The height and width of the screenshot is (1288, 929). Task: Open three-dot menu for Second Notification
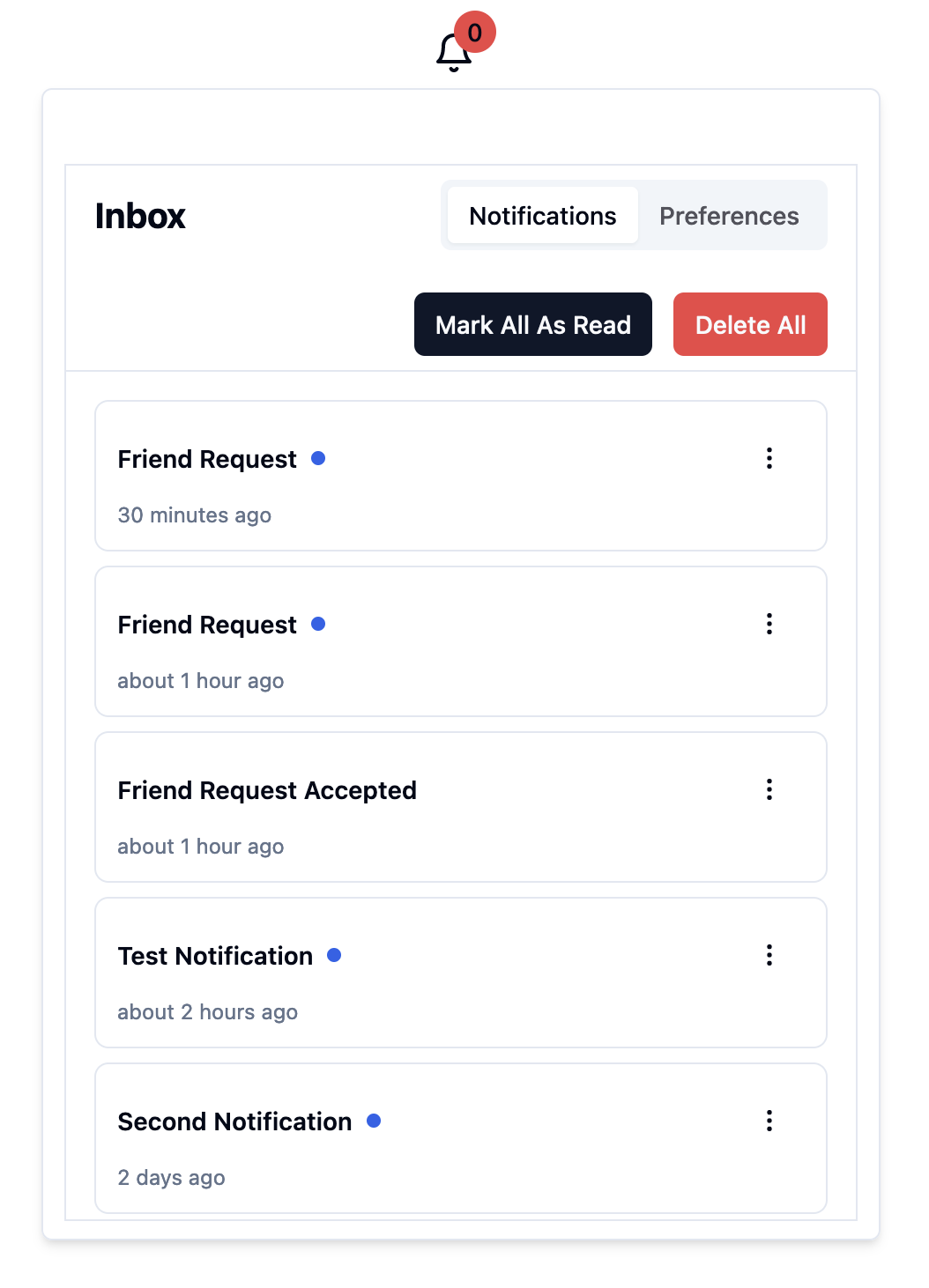769,1121
